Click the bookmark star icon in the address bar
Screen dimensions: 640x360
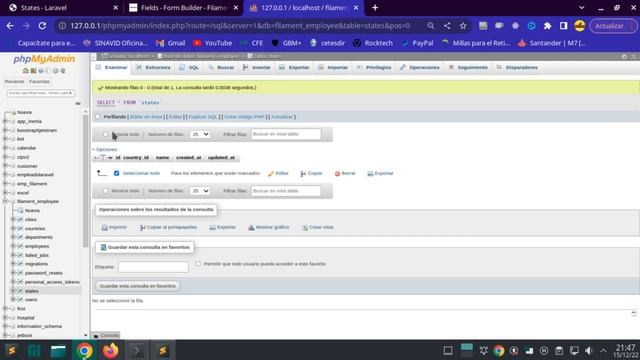click(463, 26)
